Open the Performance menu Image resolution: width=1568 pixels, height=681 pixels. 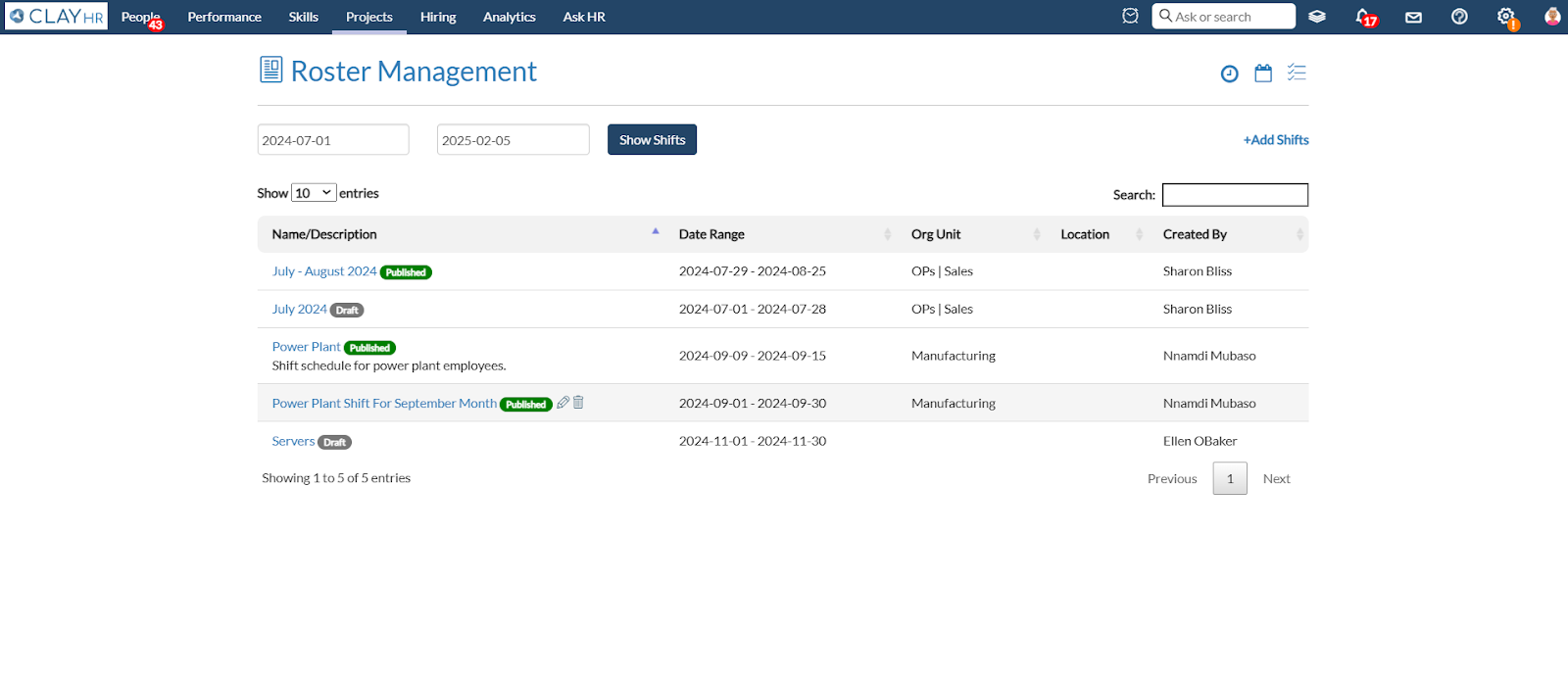coord(224,17)
